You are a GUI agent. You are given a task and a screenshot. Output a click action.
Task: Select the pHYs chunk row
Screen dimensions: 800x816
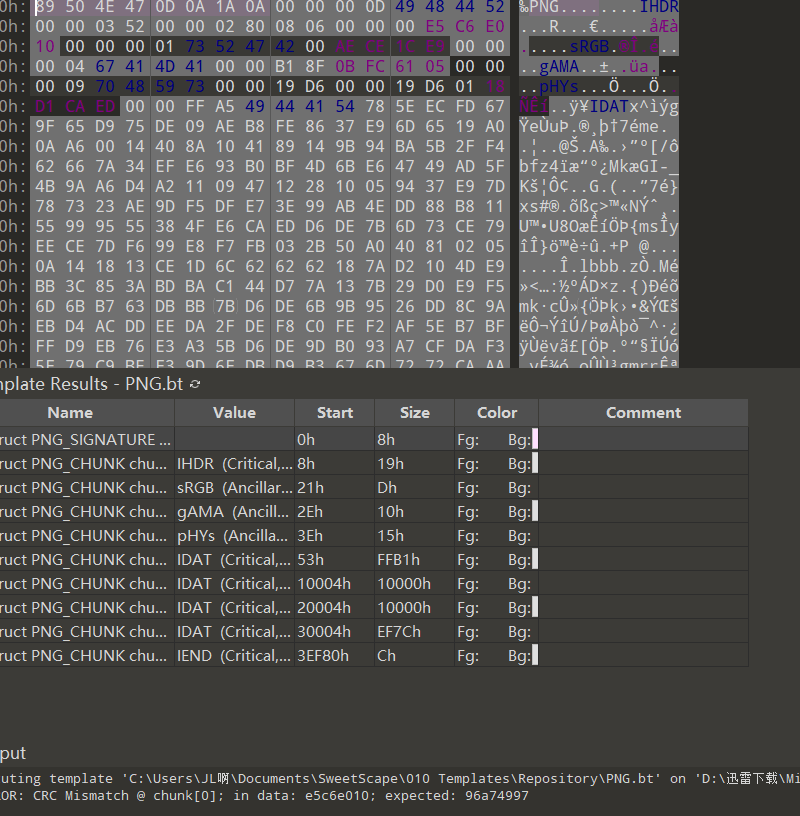point(85,535)
